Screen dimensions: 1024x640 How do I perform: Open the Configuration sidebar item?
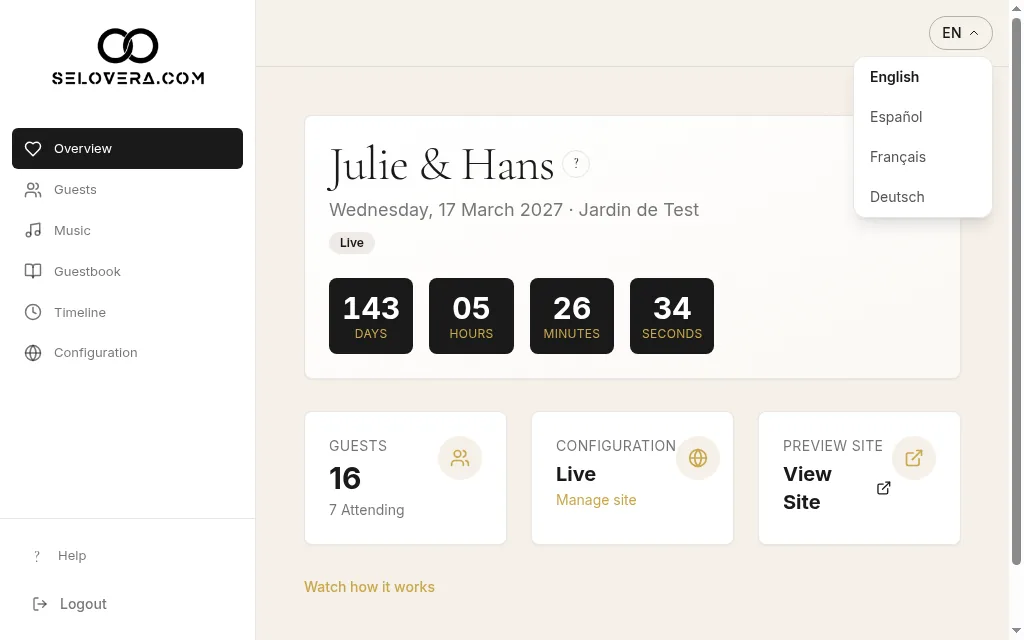coord(127,353)
